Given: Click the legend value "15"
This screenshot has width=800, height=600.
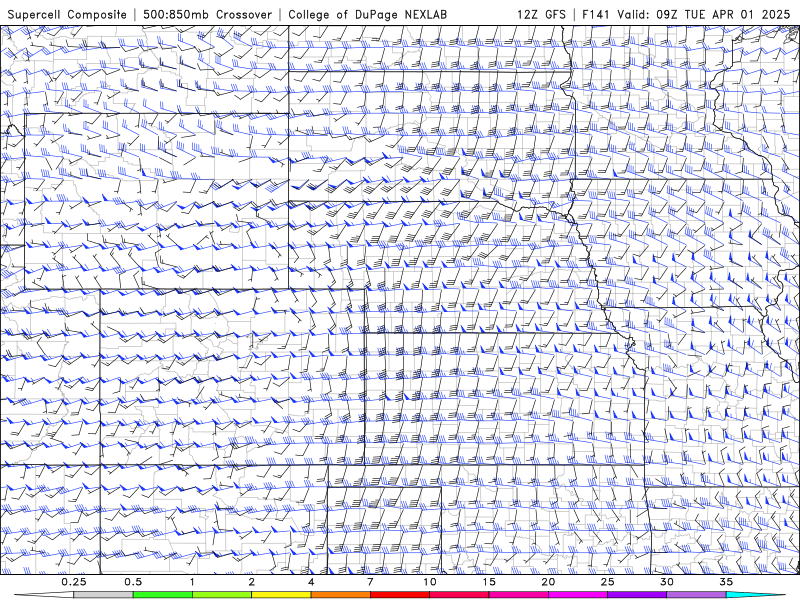Looking at the screenshot, I should (489, 582).
